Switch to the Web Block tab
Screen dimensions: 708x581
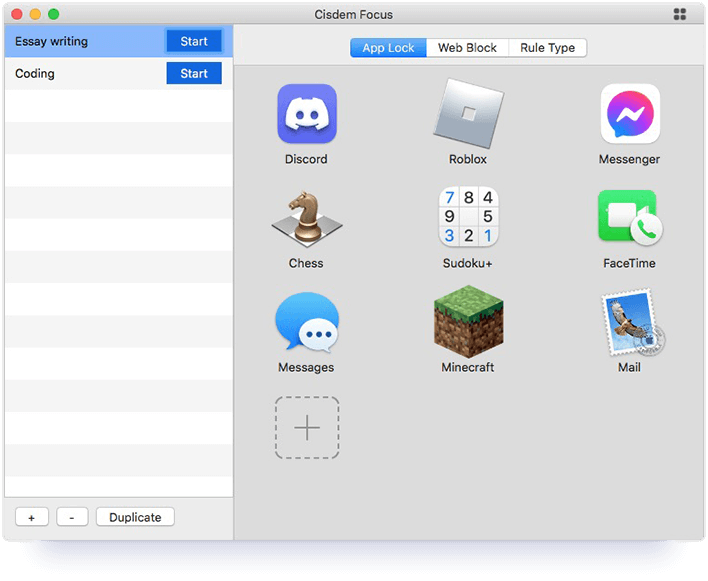coord(467,48)
